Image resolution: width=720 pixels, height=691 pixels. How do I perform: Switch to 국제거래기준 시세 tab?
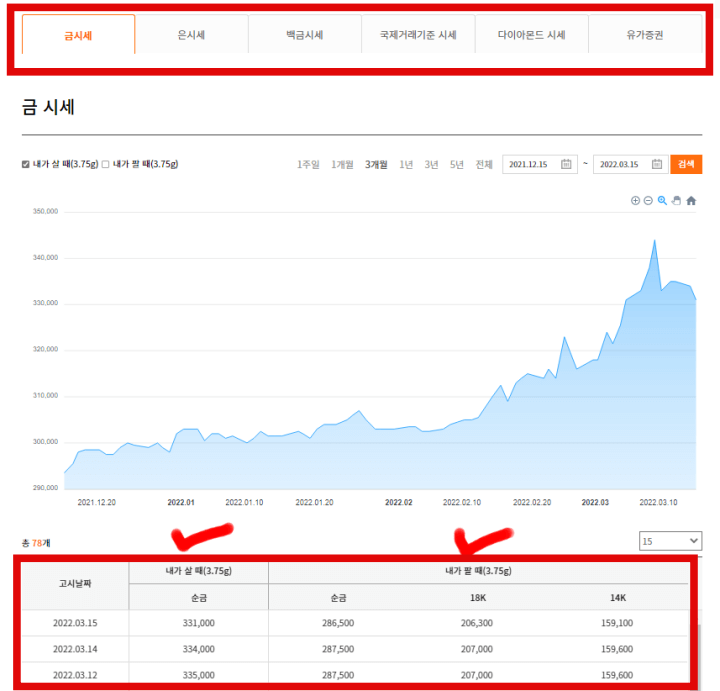coord(418,34)
